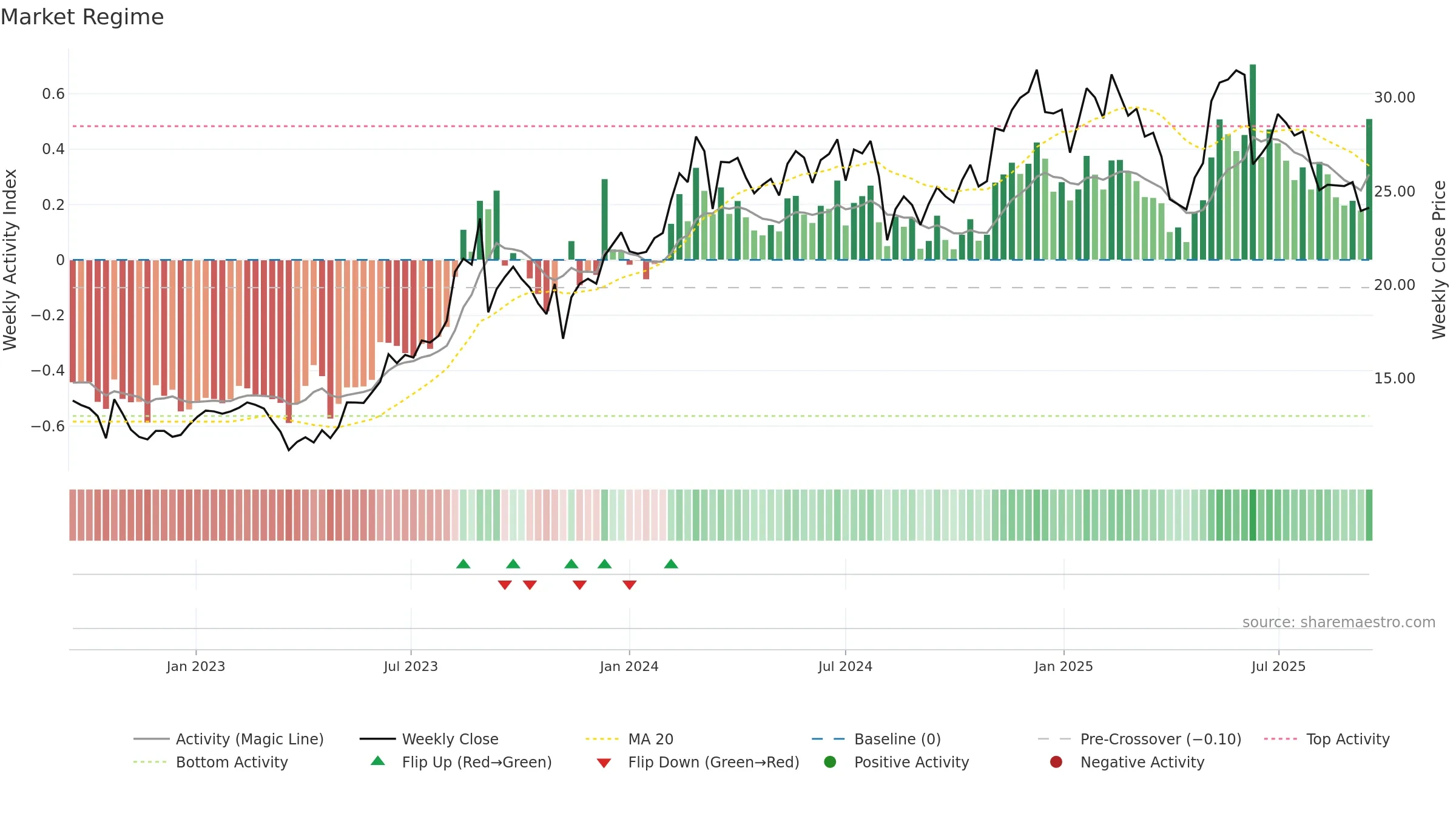Click the green Positive Activity circle icon
The width and height of the screenshot is (1456, 819).
(830, 762)
